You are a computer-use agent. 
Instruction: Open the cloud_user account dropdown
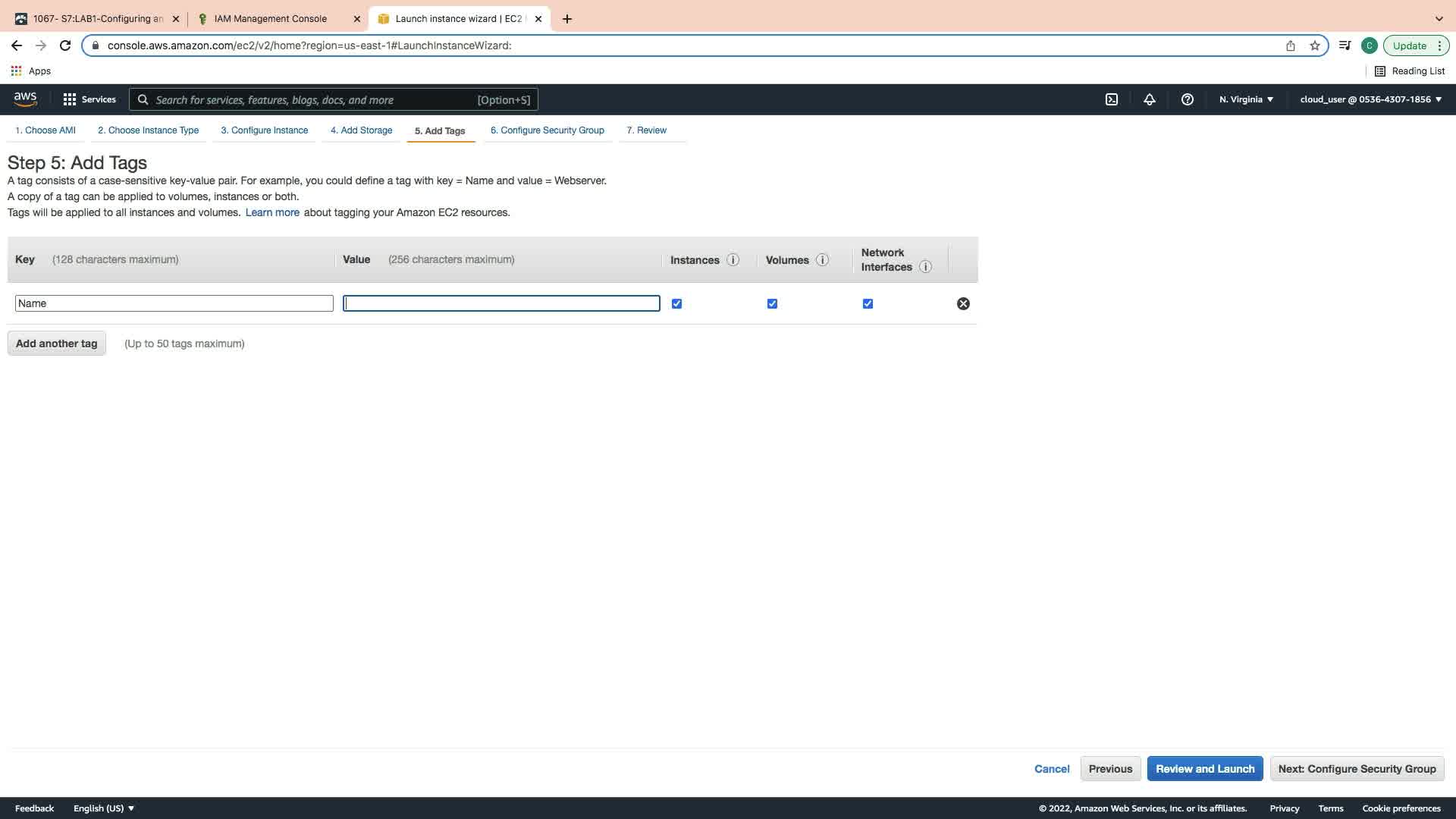(x=1370, y=99)
